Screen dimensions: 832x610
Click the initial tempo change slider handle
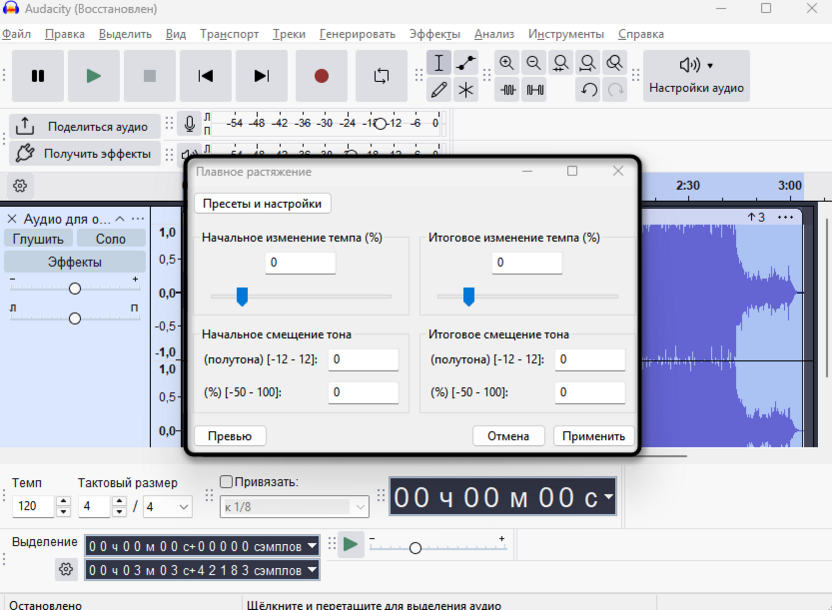pos(242,297)
